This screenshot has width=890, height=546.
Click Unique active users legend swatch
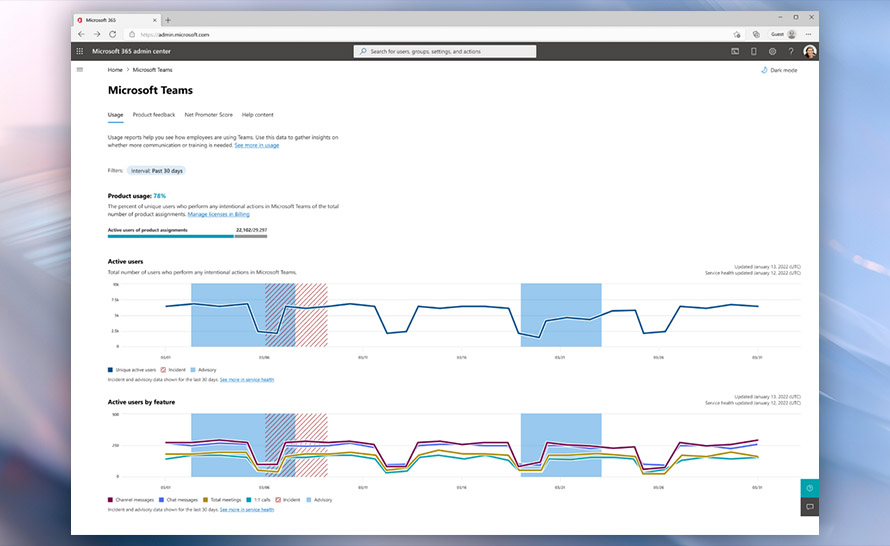(x=110, y=370)
